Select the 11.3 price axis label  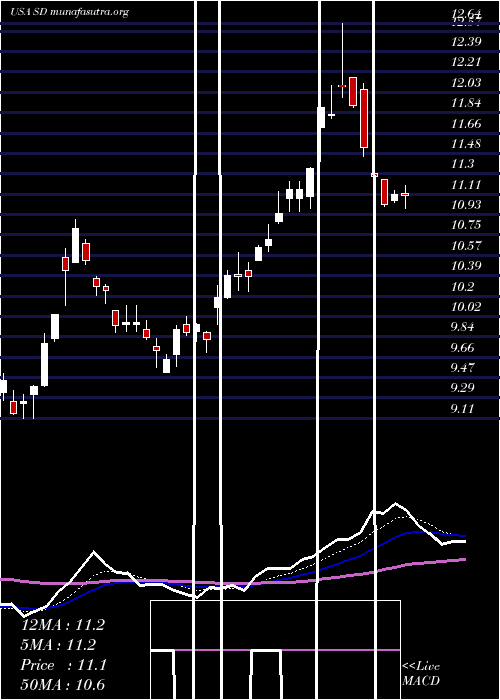462,164
